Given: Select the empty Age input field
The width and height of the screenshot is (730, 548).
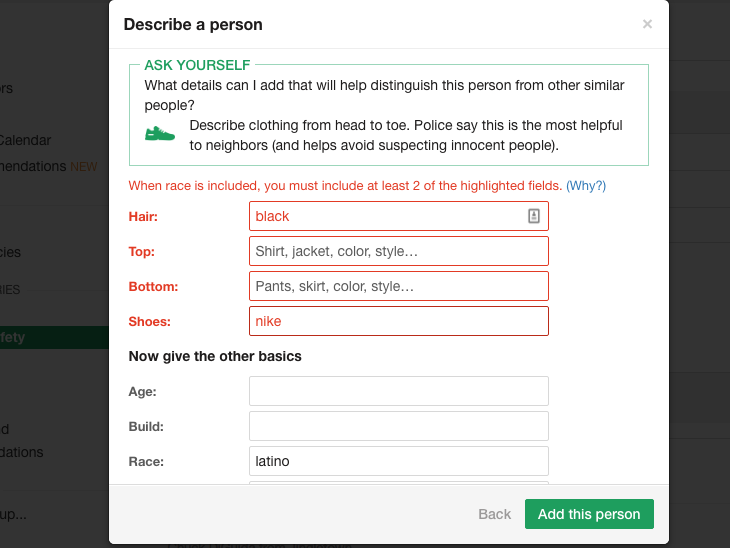Looking at the screenshot, I should point(398,391).
